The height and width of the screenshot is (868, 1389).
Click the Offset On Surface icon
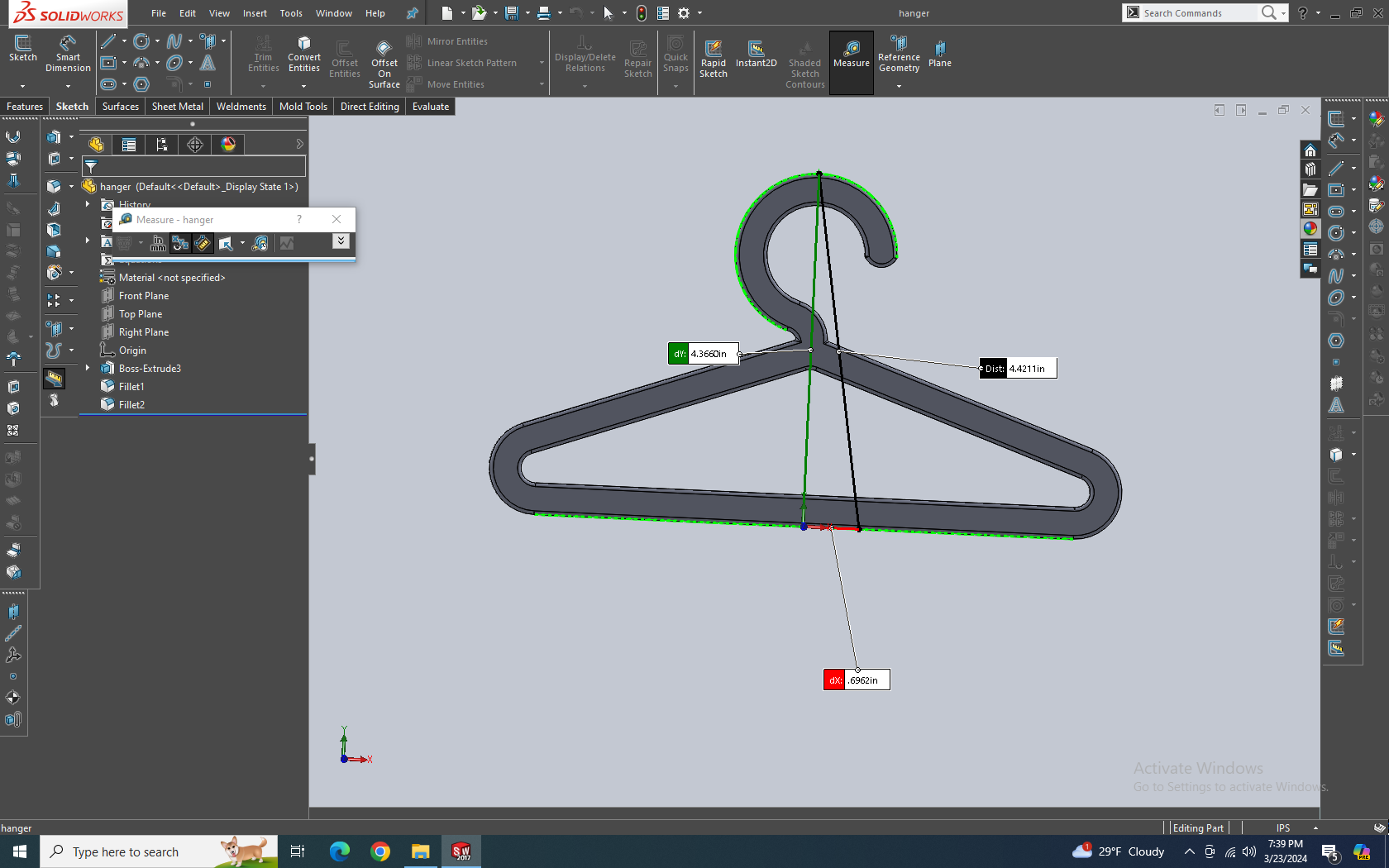click(x=384, y=62)
